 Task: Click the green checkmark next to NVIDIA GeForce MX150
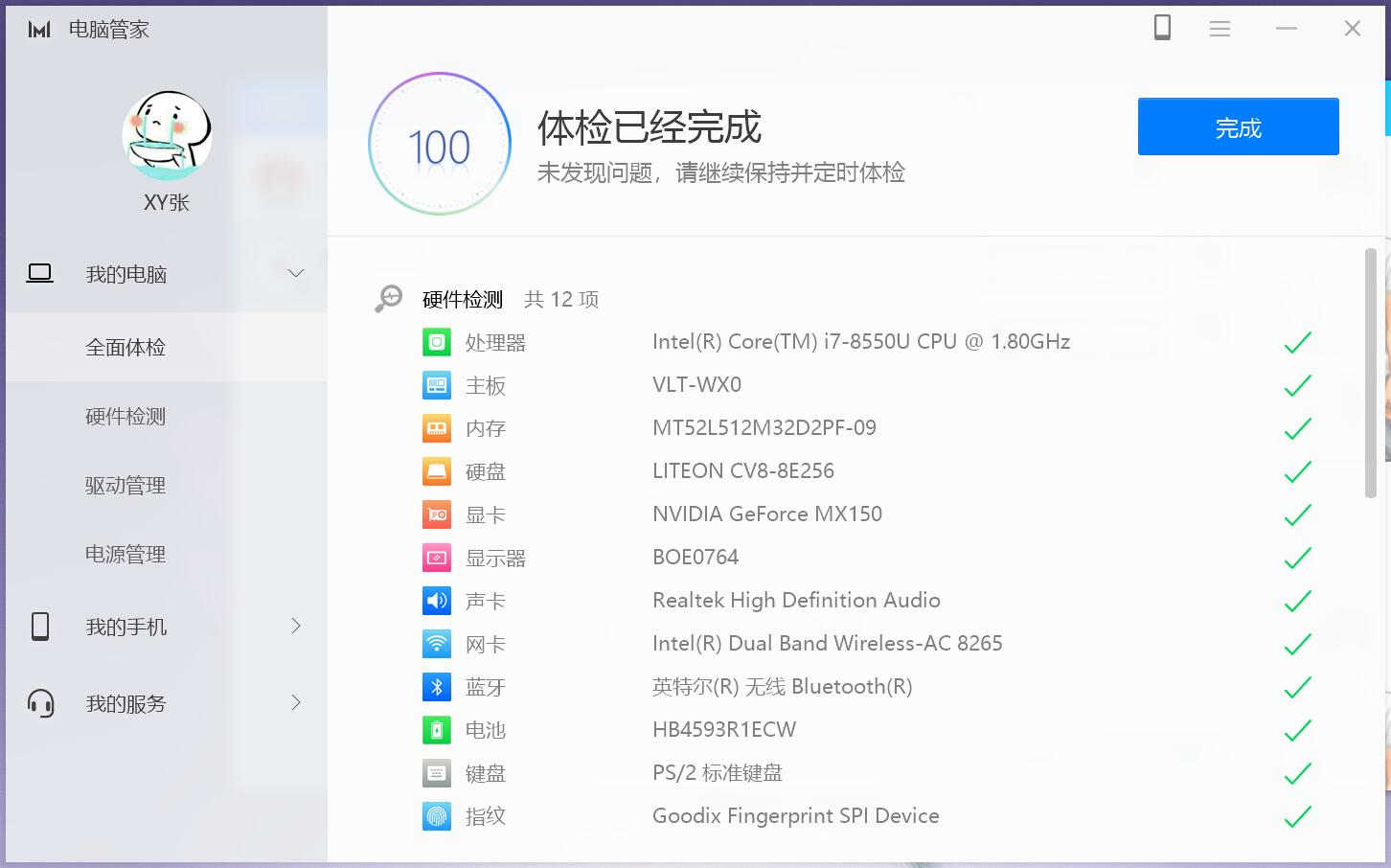pyautogui.click(x=1298, y=514)
